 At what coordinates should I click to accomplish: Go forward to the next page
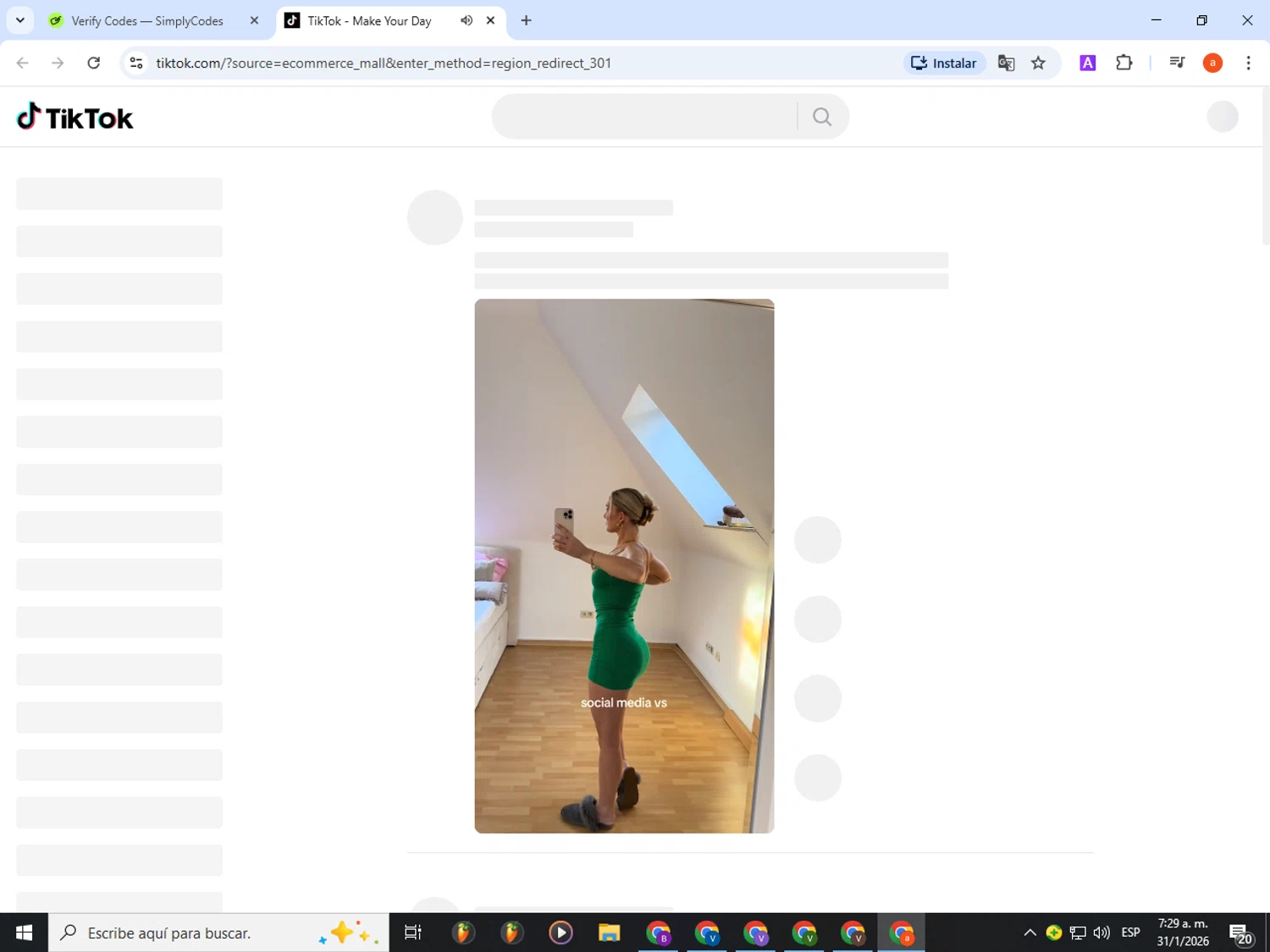pos(58,63)
